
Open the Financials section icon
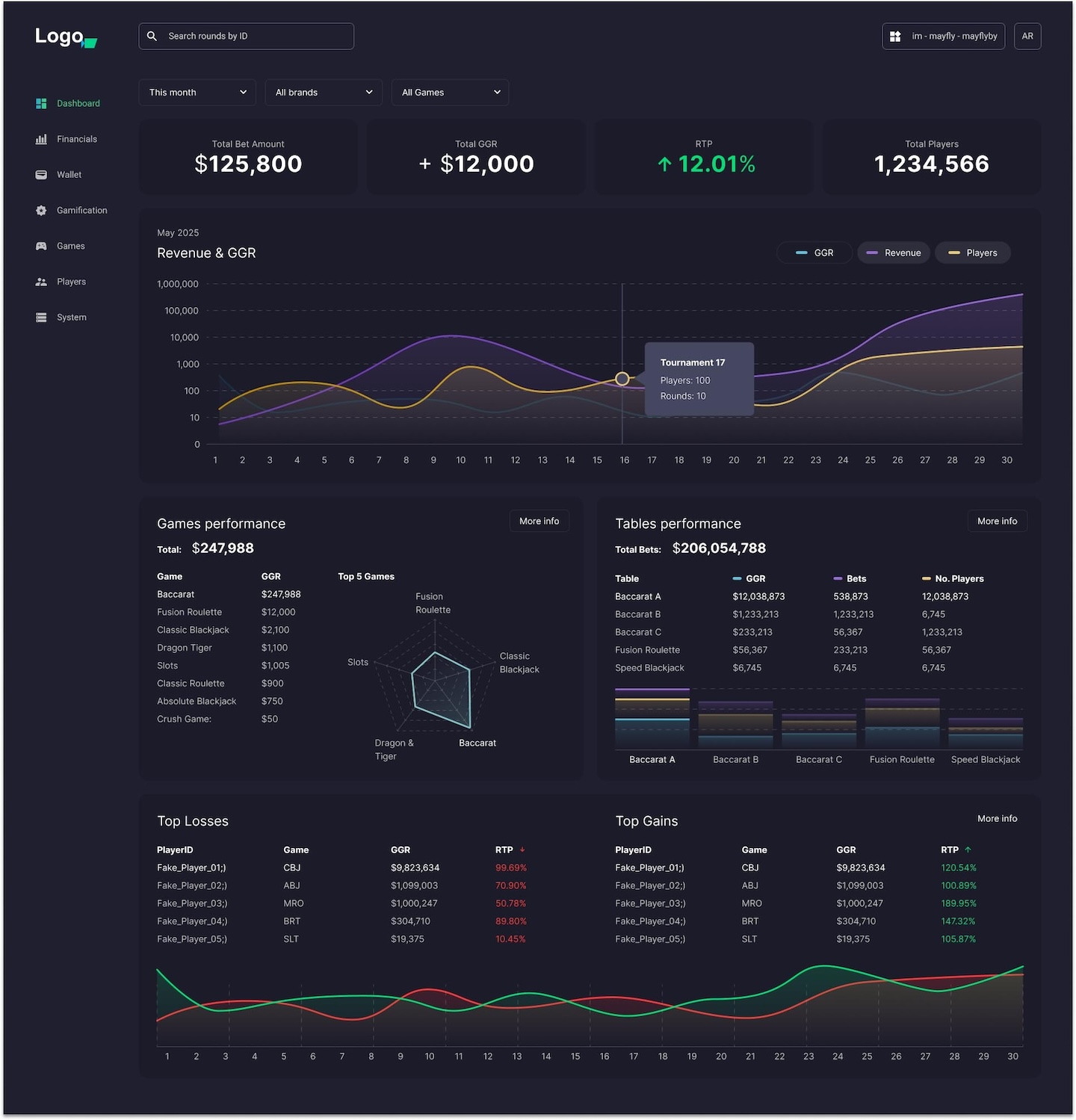(x=42, y=139)
